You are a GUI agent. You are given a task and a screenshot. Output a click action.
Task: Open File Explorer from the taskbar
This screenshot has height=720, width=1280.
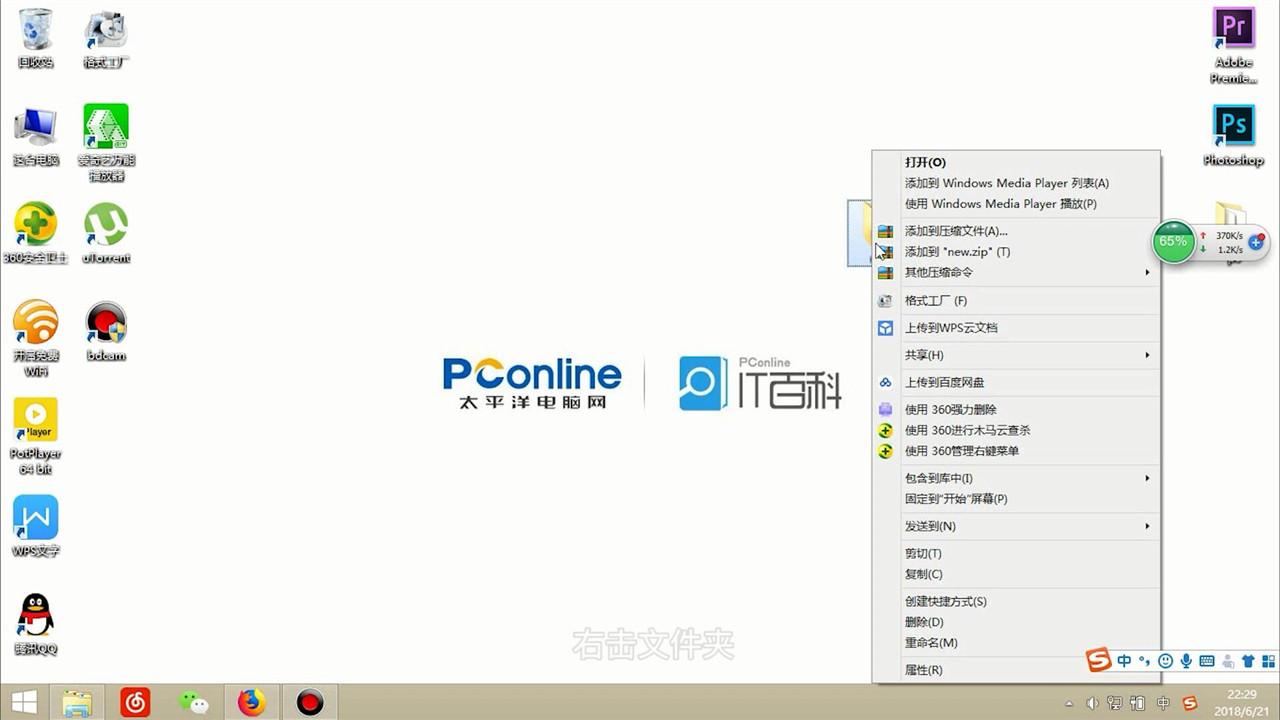77,703
